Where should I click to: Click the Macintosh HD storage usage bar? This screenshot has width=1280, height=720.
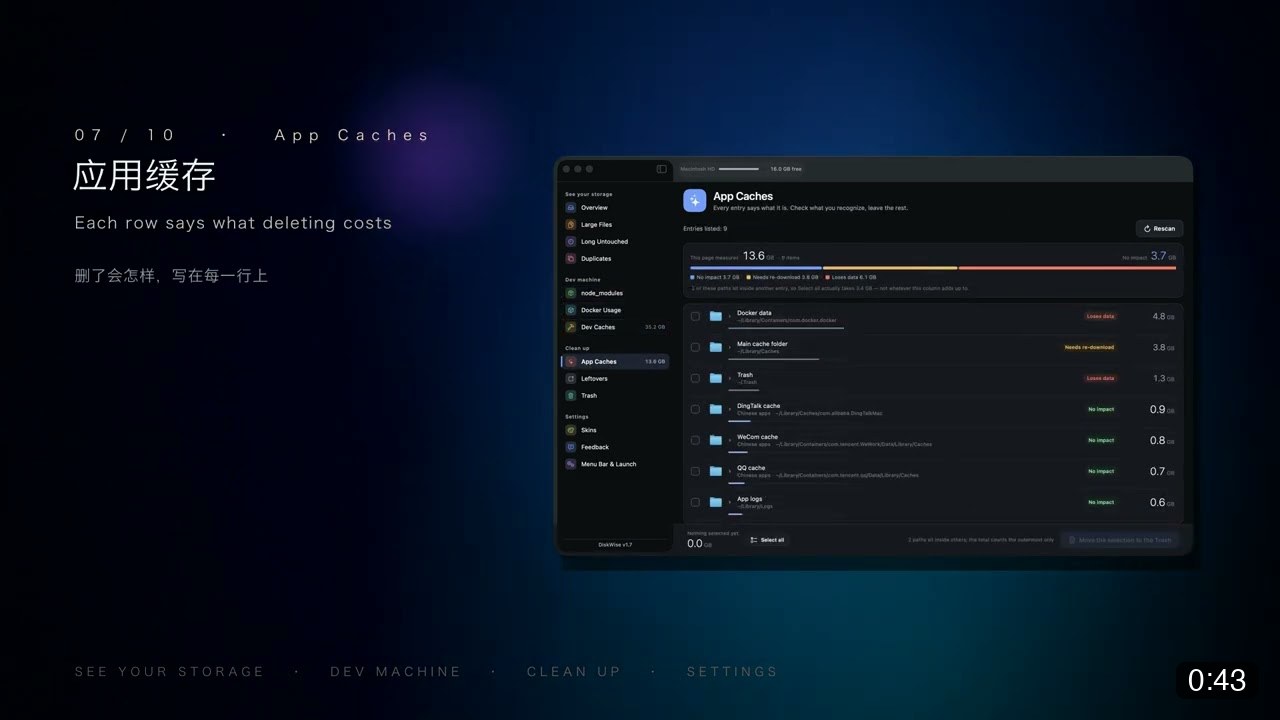[x=739, y=169]
